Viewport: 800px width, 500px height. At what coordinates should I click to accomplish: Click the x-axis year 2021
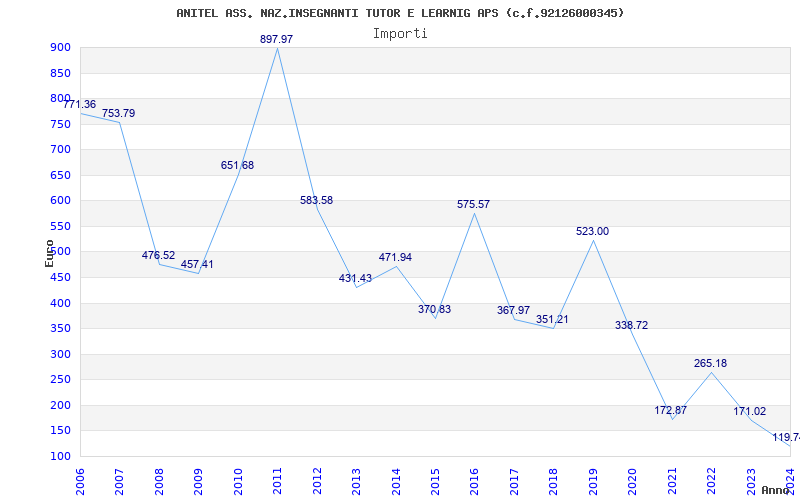point(672,482)
